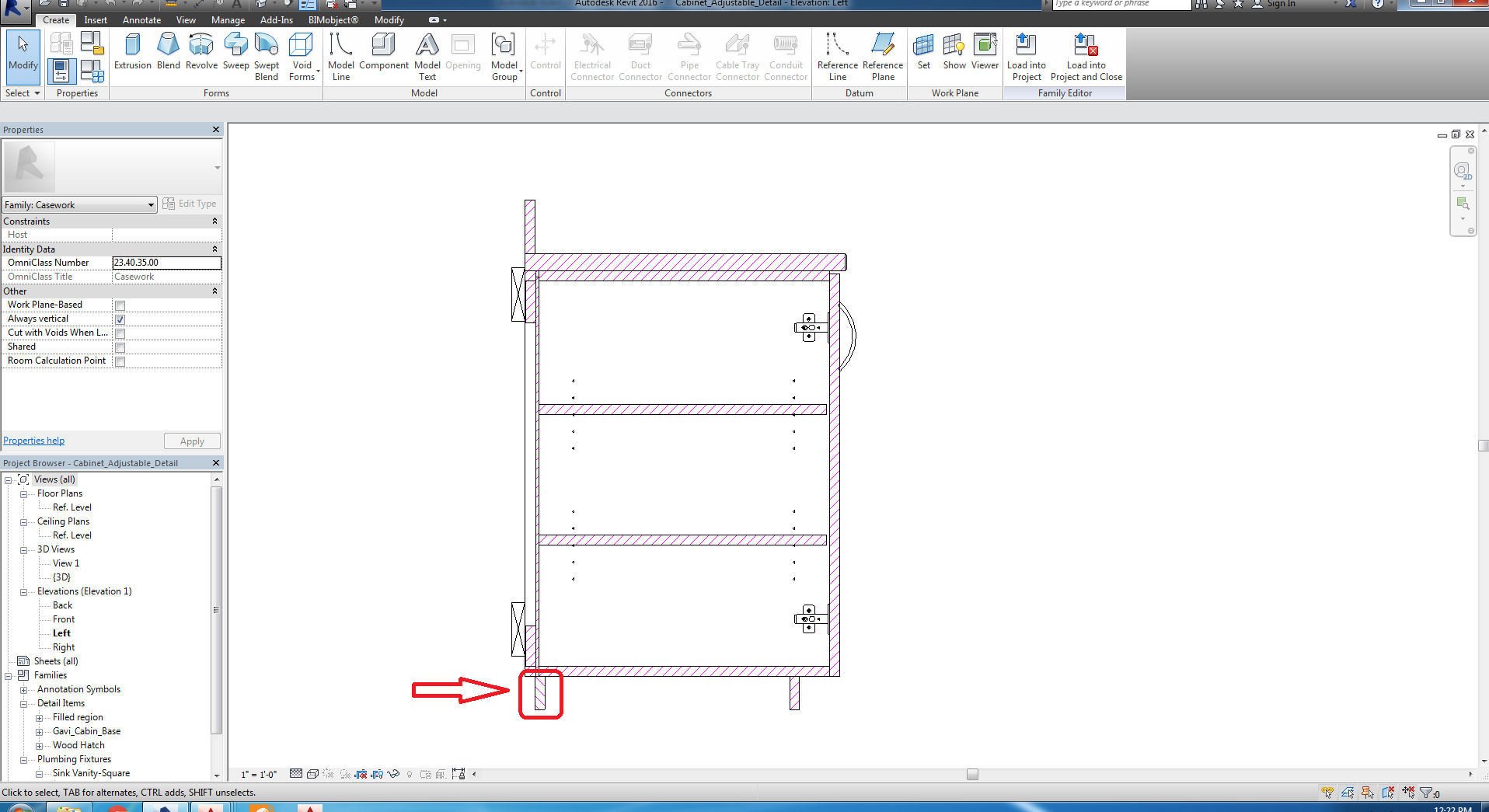Select the Extrusion tool

tap(132, 53)
